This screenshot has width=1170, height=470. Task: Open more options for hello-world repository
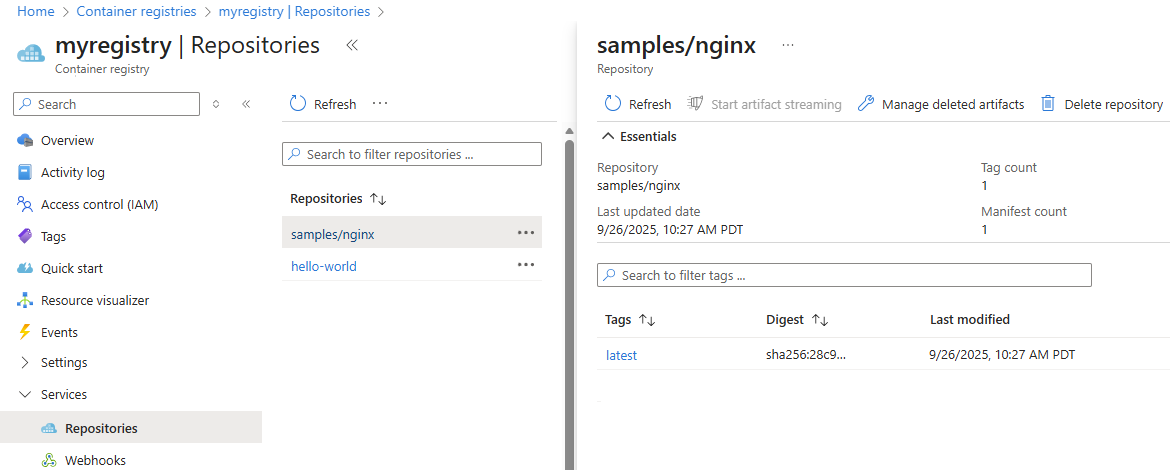click(x=526, y=265)
